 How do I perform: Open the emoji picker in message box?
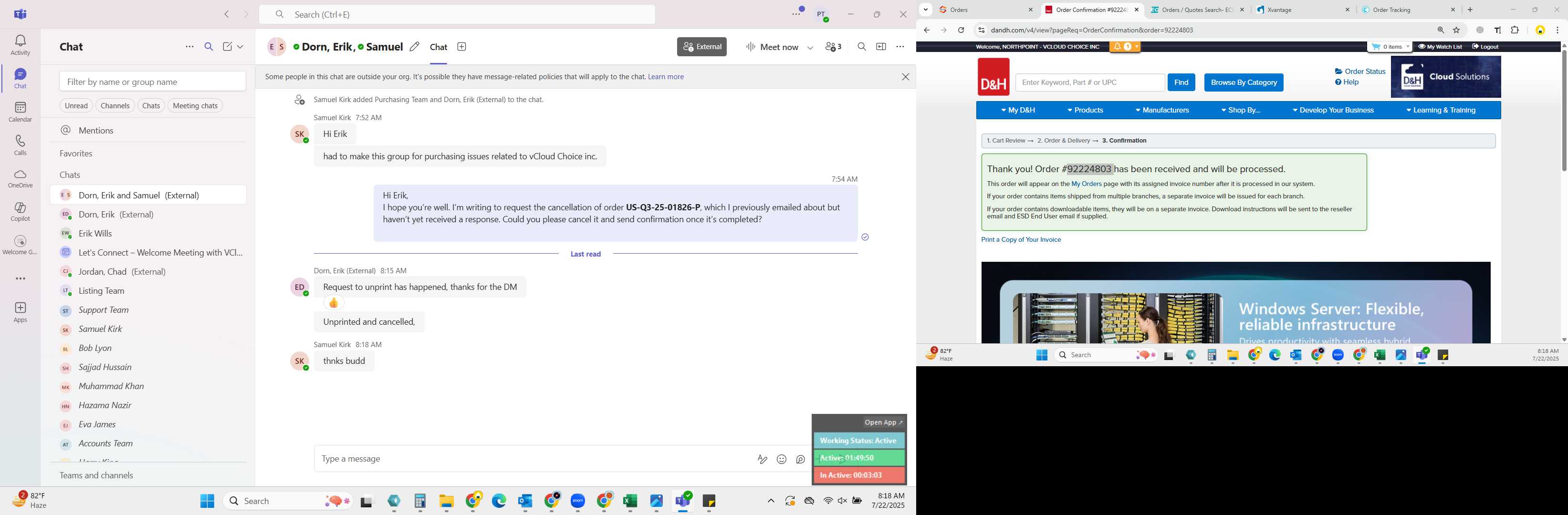pos(782,460)
